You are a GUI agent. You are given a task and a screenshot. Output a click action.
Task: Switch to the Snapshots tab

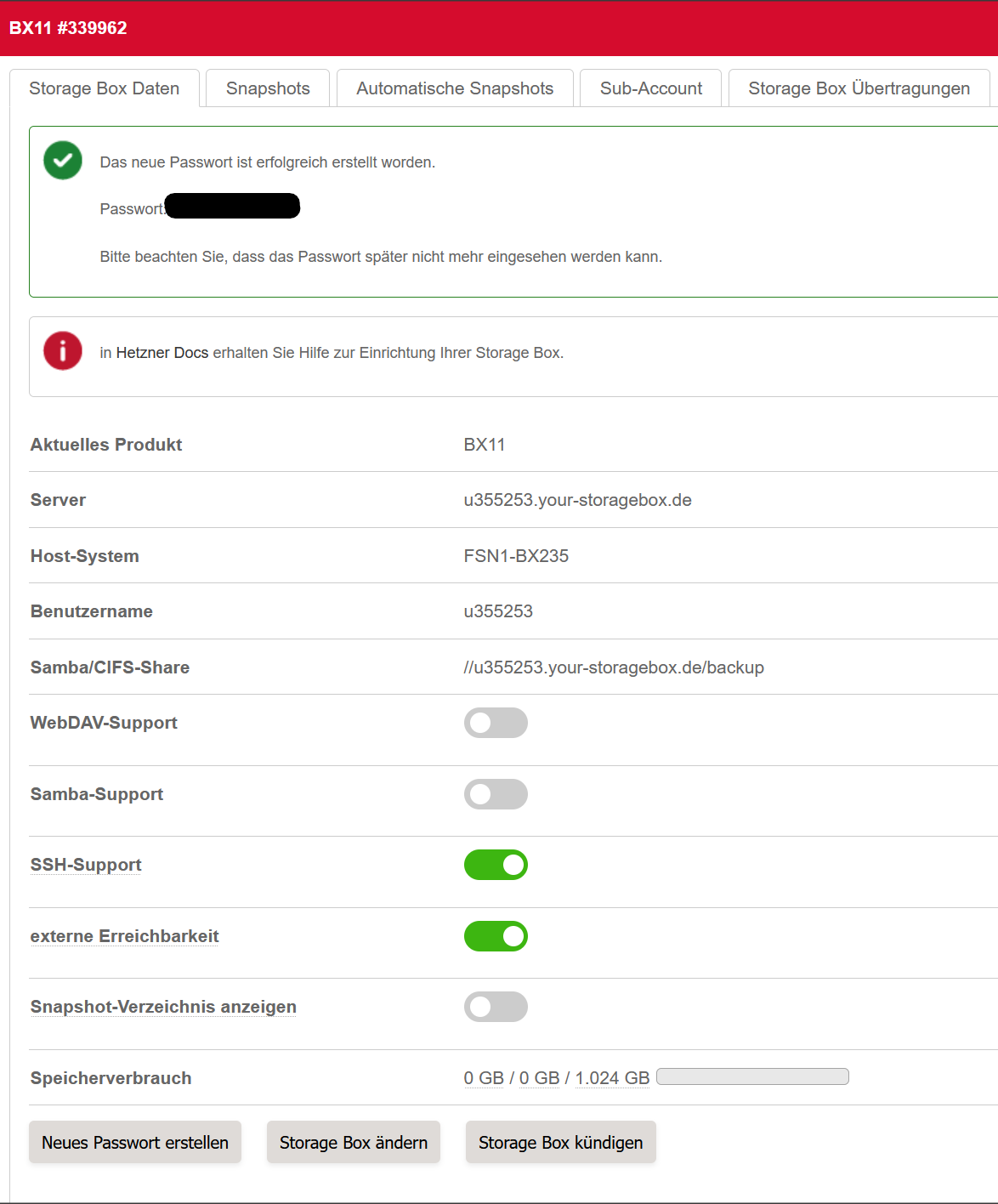pyautogui.click(x=268, y=88)
